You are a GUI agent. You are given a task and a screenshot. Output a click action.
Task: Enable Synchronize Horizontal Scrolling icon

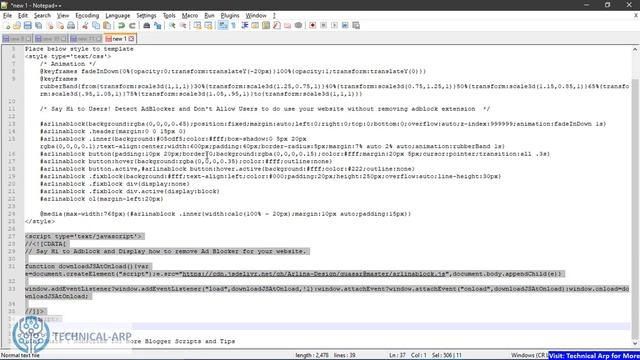[x=209, y=25]
